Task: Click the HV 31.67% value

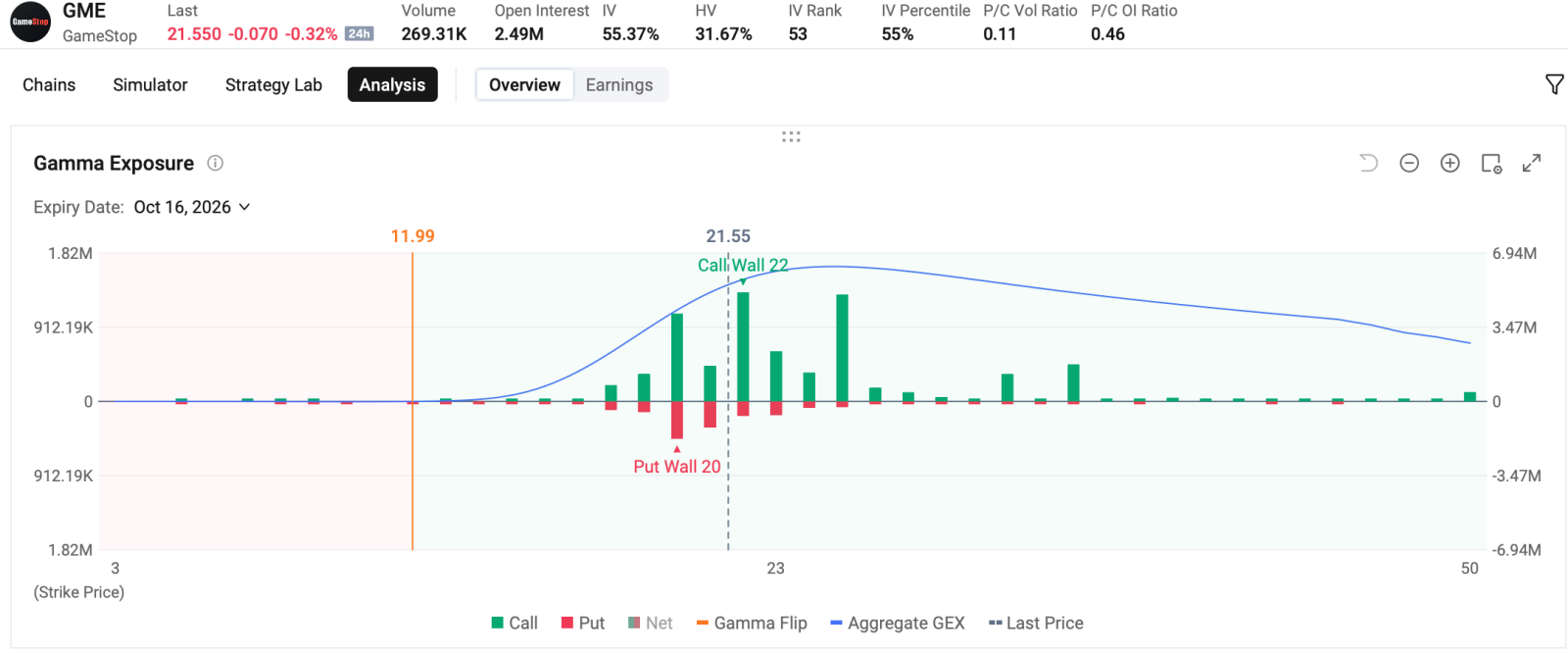Action: [x=723, y=33]
